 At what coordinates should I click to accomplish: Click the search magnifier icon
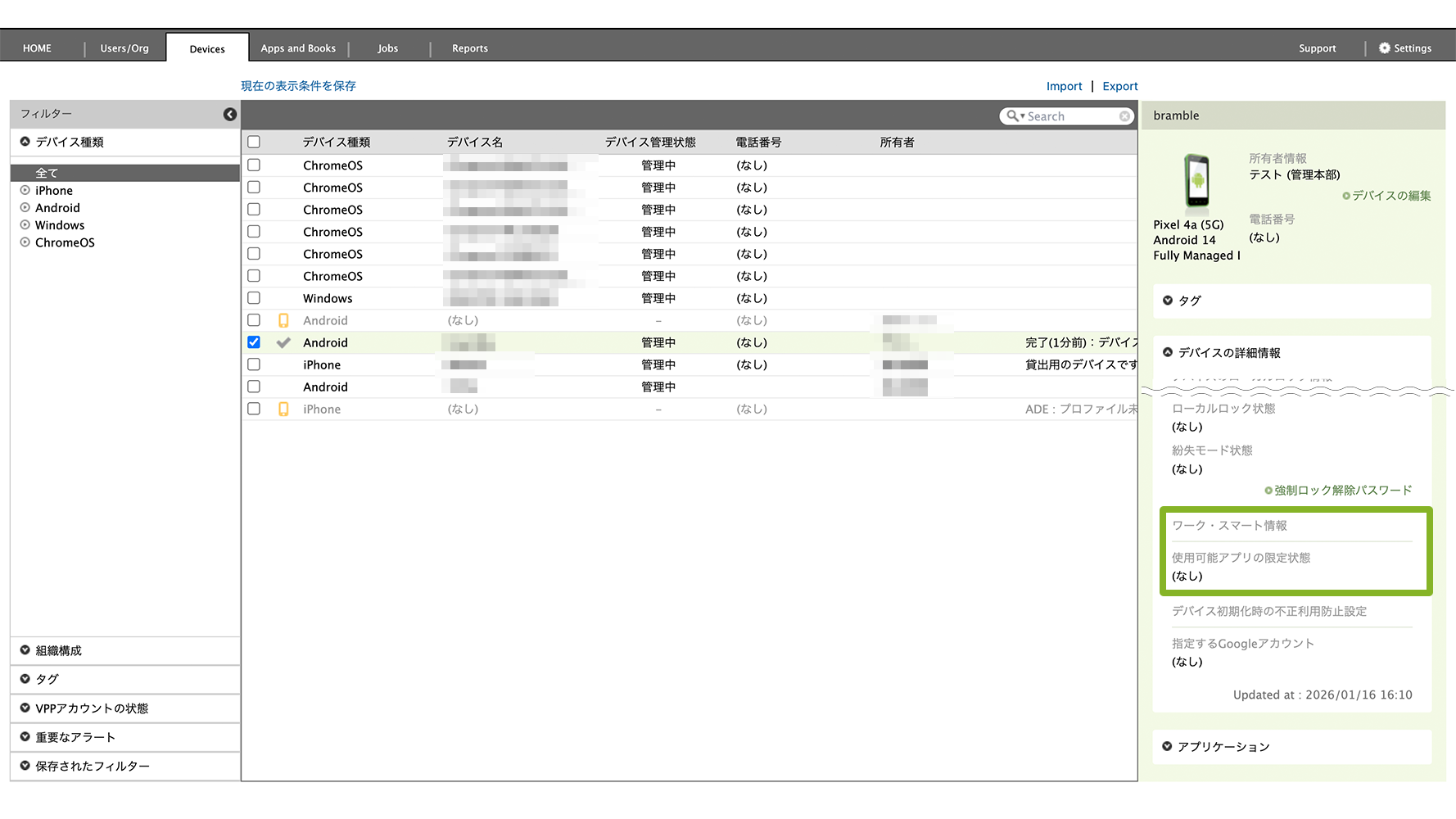pyautogui.click(x=1013, y=116)
